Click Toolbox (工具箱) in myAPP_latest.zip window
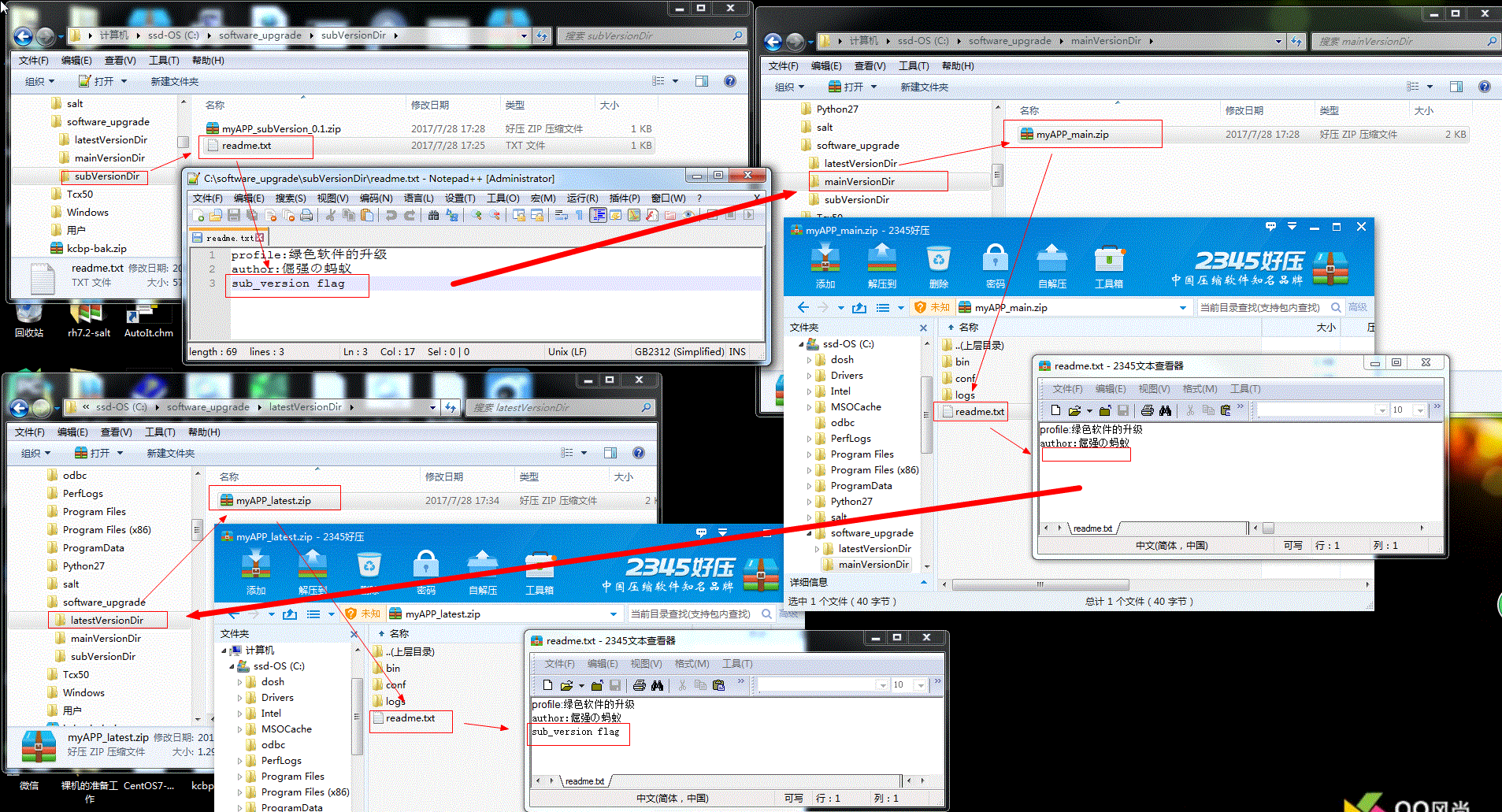The height and width of the screenshot is (812, 1502). click(540, 572)
